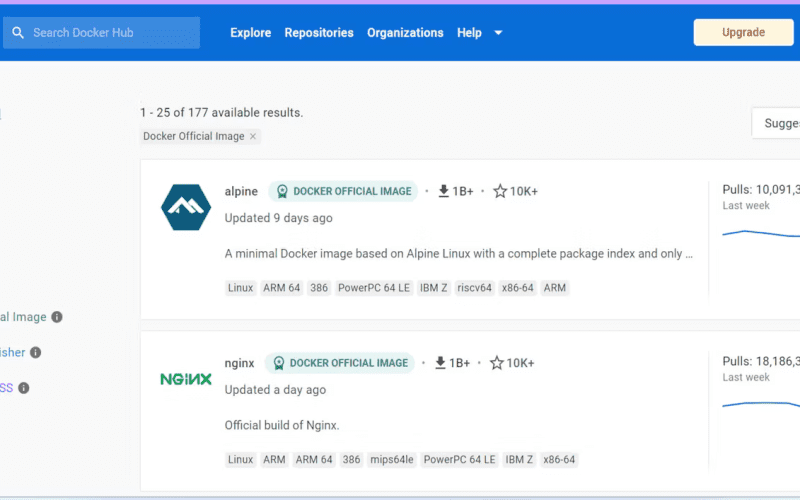Open the alpine repository title
This screenshot has width=800, height=500.
pos(241,191)
